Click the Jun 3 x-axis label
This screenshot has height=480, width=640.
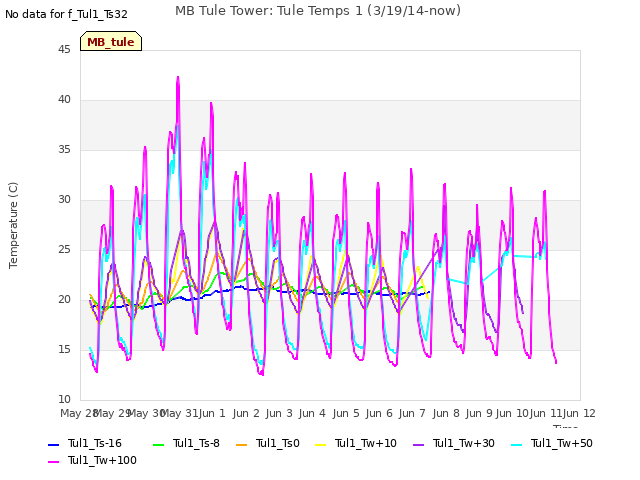tap(279, 414)
